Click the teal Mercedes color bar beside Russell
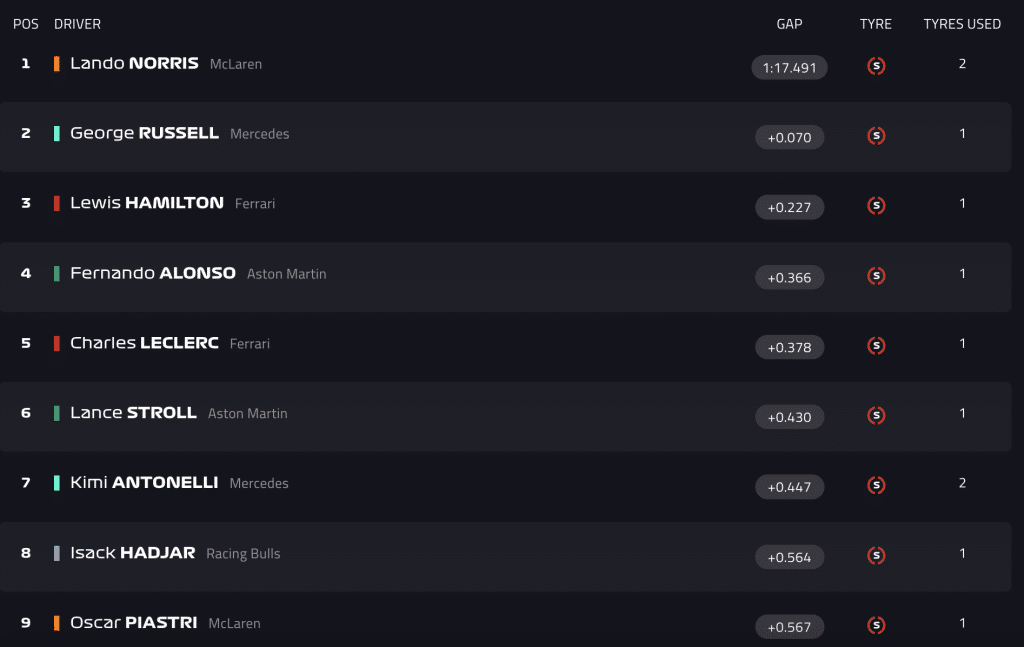 point(57,133)
